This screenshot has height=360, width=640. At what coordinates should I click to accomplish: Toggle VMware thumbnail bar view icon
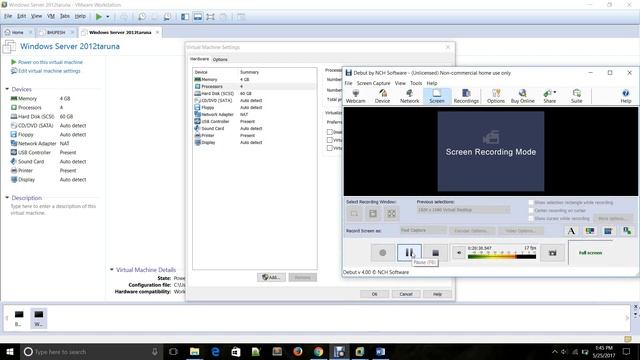[198, 17]
